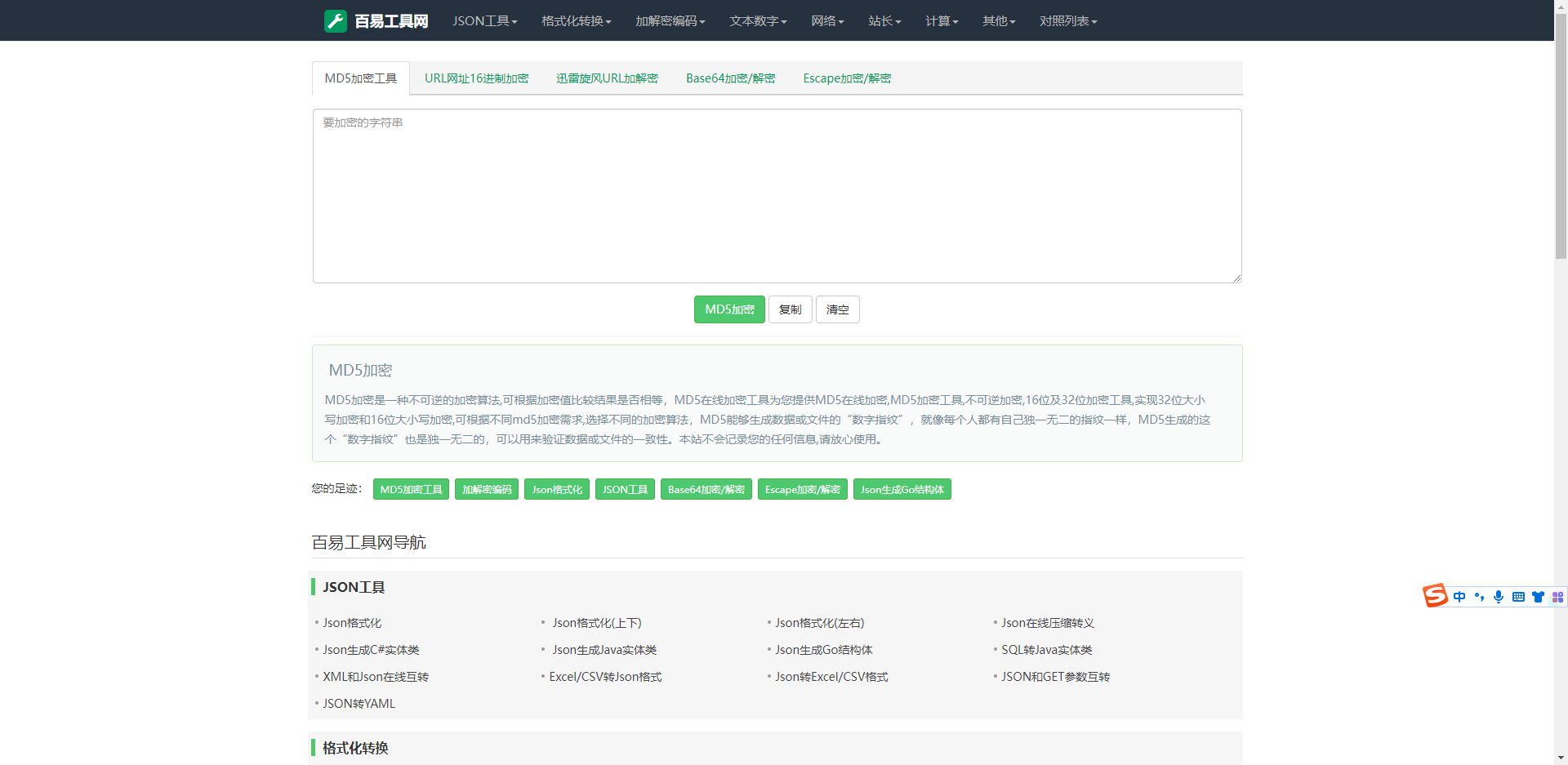
Task: Click the Sogou input method S logo
Action: tap(1435, 596)
